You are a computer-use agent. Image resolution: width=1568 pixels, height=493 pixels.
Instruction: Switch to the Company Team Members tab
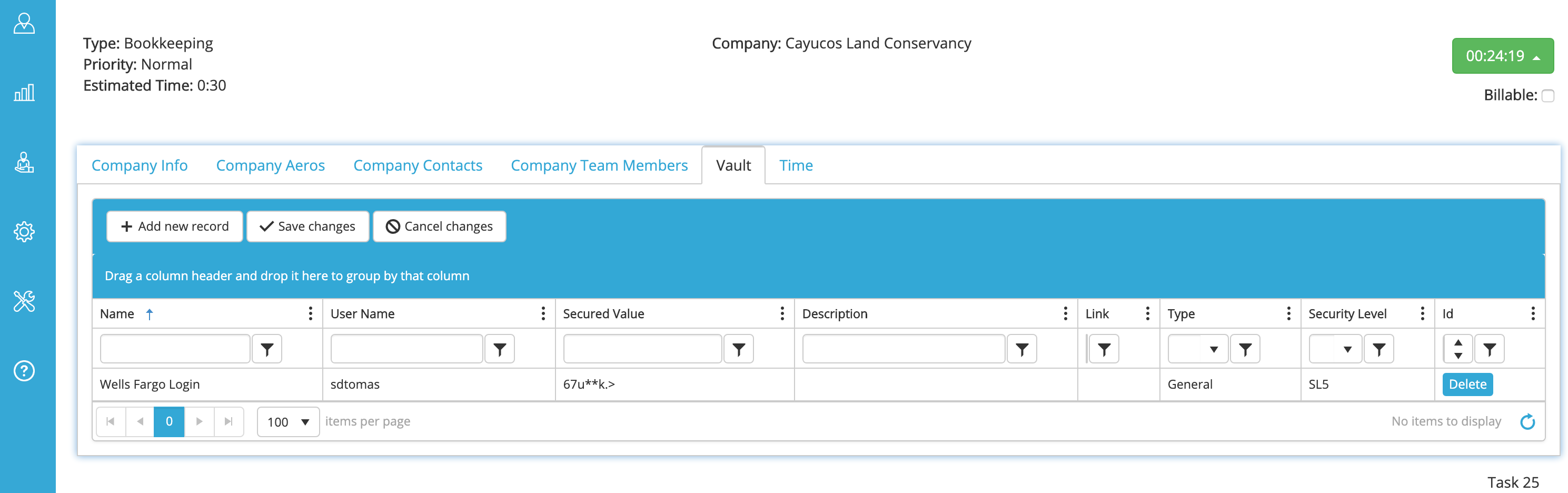(599, 165)
